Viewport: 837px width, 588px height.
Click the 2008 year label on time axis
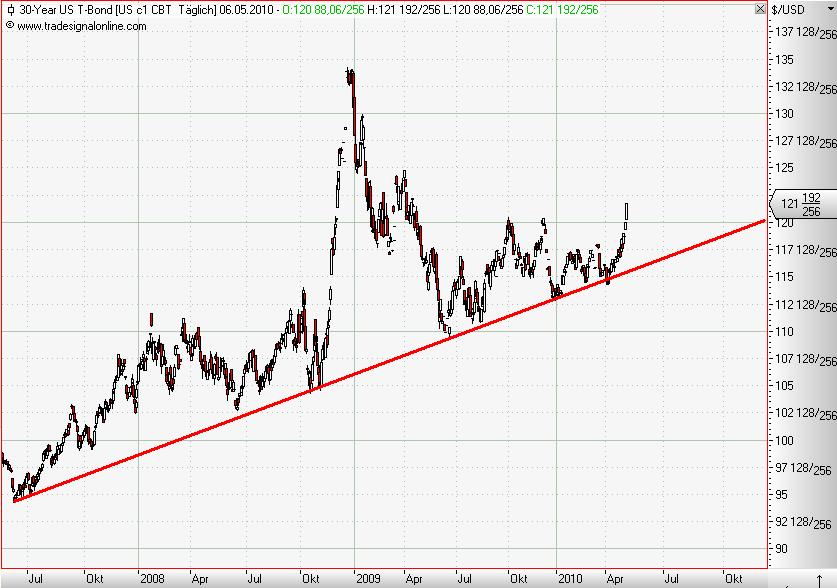tap(153, 579)
